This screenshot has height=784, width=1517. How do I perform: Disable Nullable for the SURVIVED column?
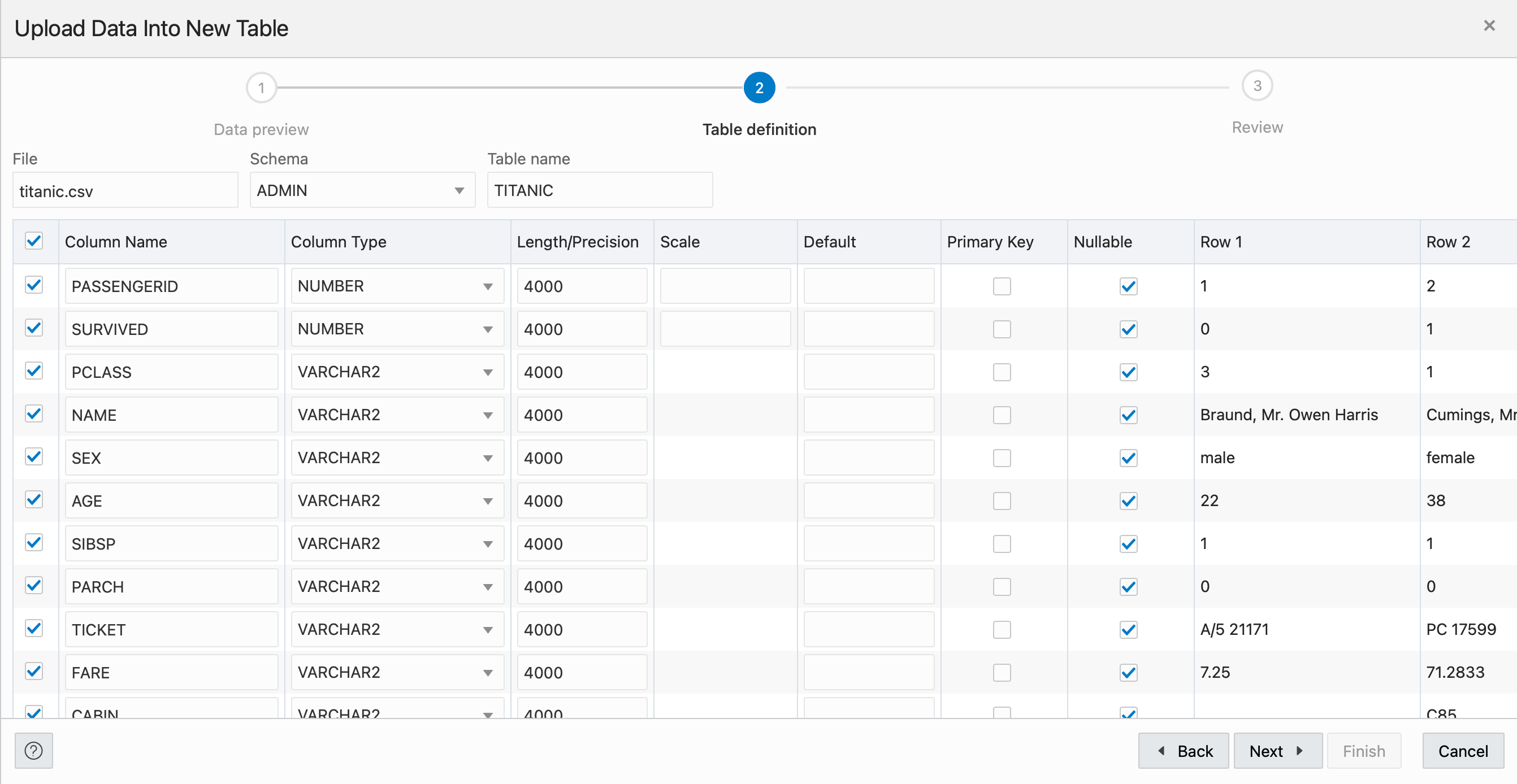(1128, 329)
